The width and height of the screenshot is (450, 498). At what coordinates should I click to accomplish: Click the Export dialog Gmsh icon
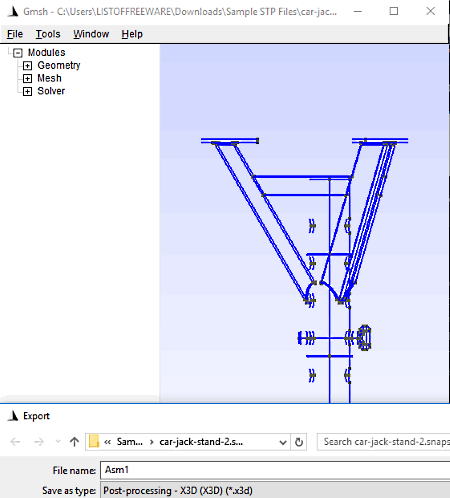point(13,416)
